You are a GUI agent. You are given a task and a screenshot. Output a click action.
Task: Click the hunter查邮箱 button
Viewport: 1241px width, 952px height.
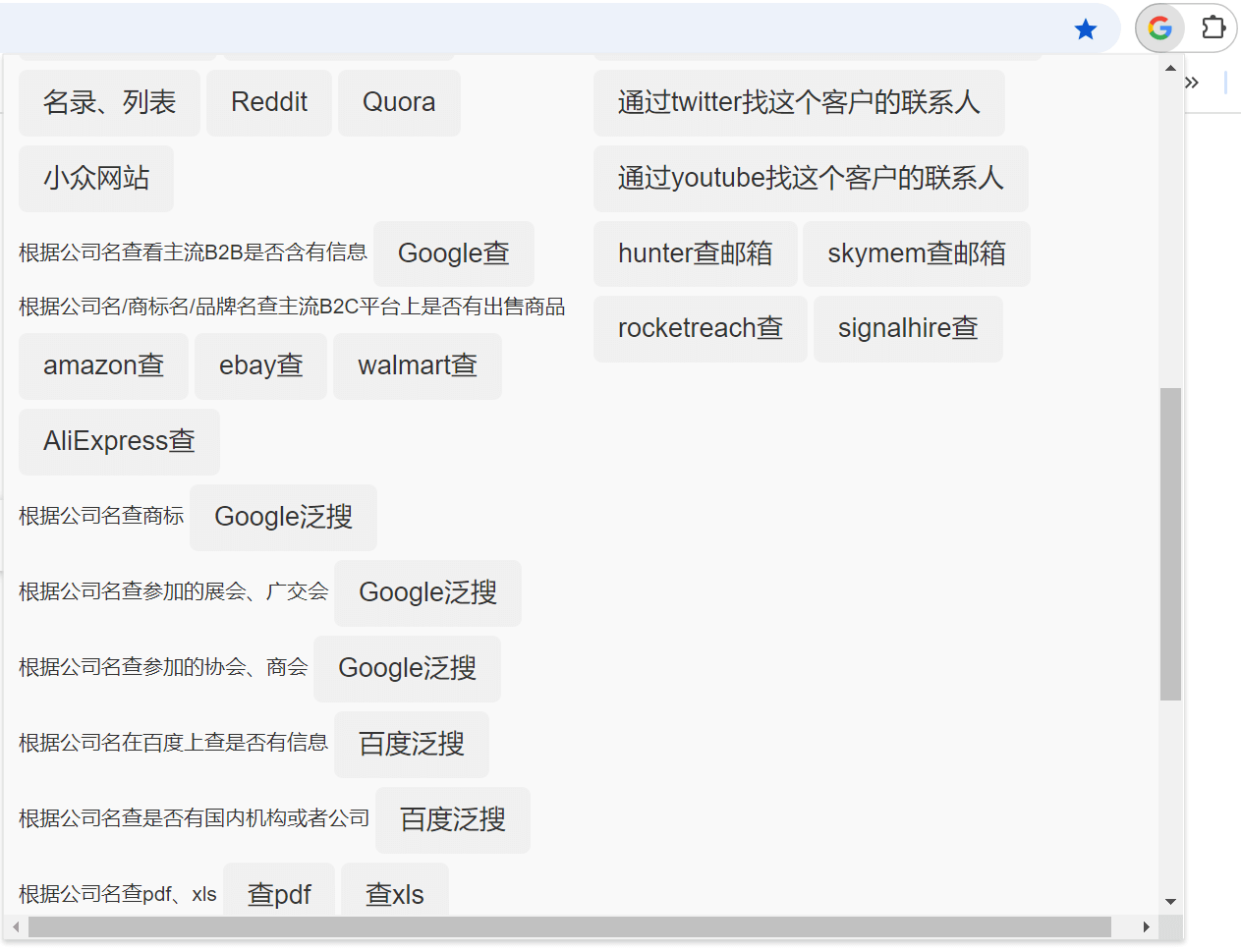coord(695,253)
